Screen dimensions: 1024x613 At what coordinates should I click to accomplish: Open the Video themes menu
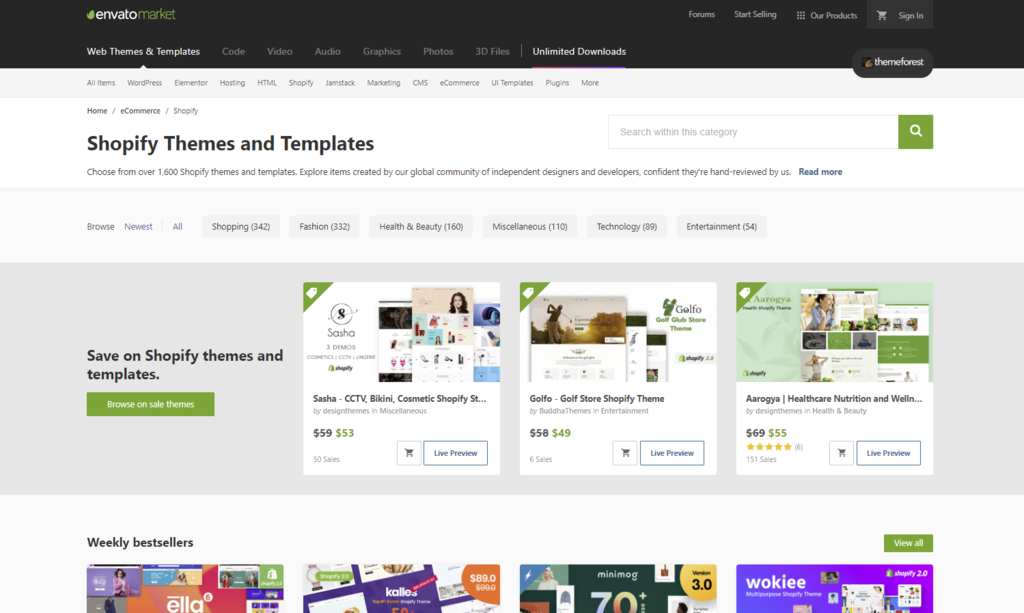[279, 50]
